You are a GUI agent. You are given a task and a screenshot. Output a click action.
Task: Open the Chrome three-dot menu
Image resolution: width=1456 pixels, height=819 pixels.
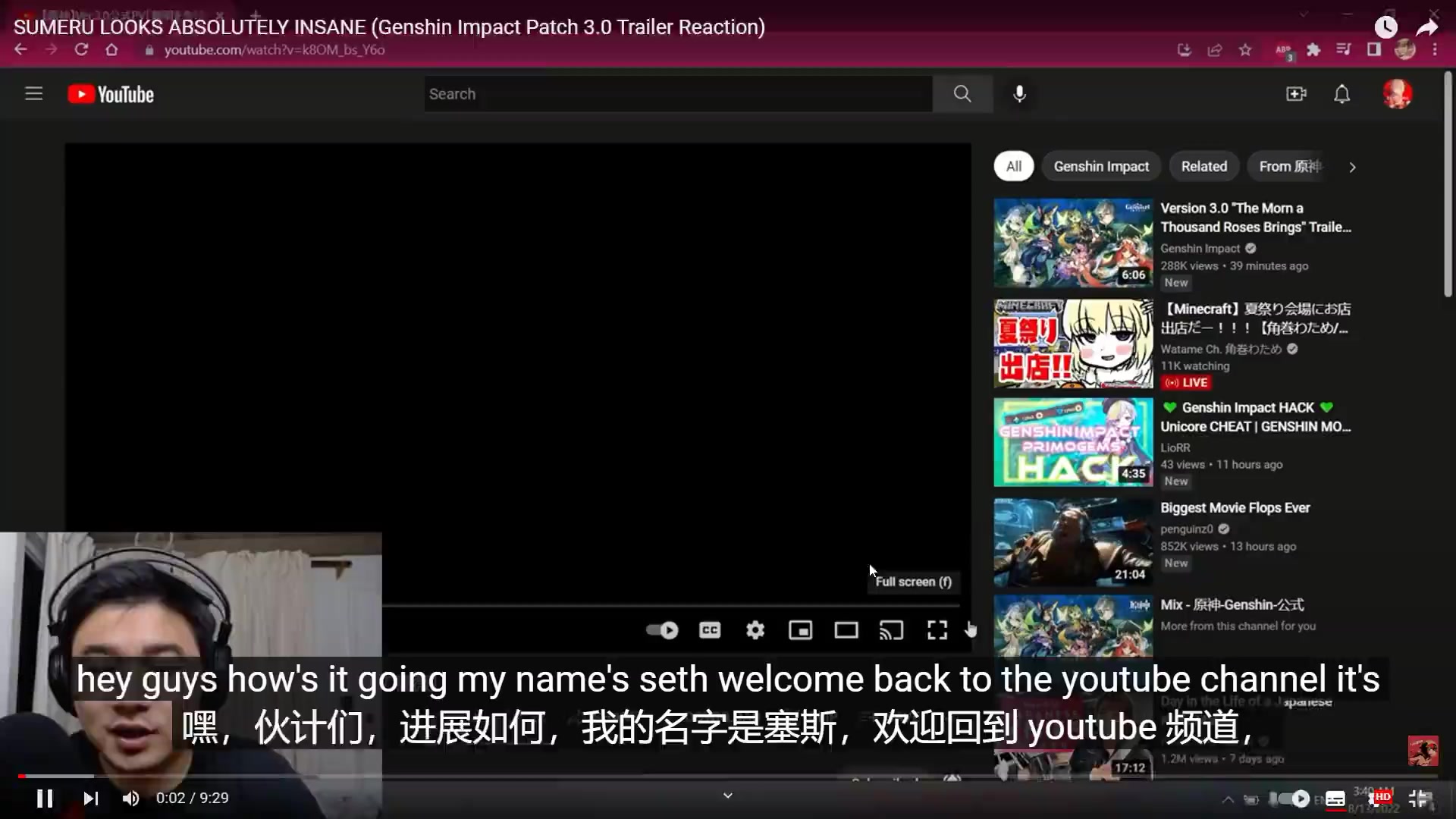pyautogui.click(x=1435, y=50)
